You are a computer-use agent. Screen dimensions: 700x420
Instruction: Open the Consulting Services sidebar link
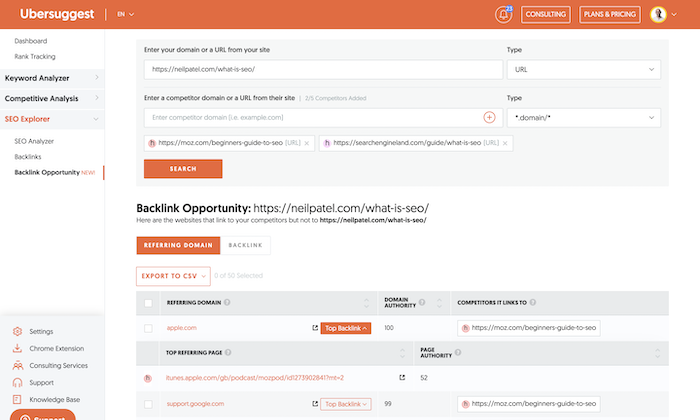coord(58,366)
